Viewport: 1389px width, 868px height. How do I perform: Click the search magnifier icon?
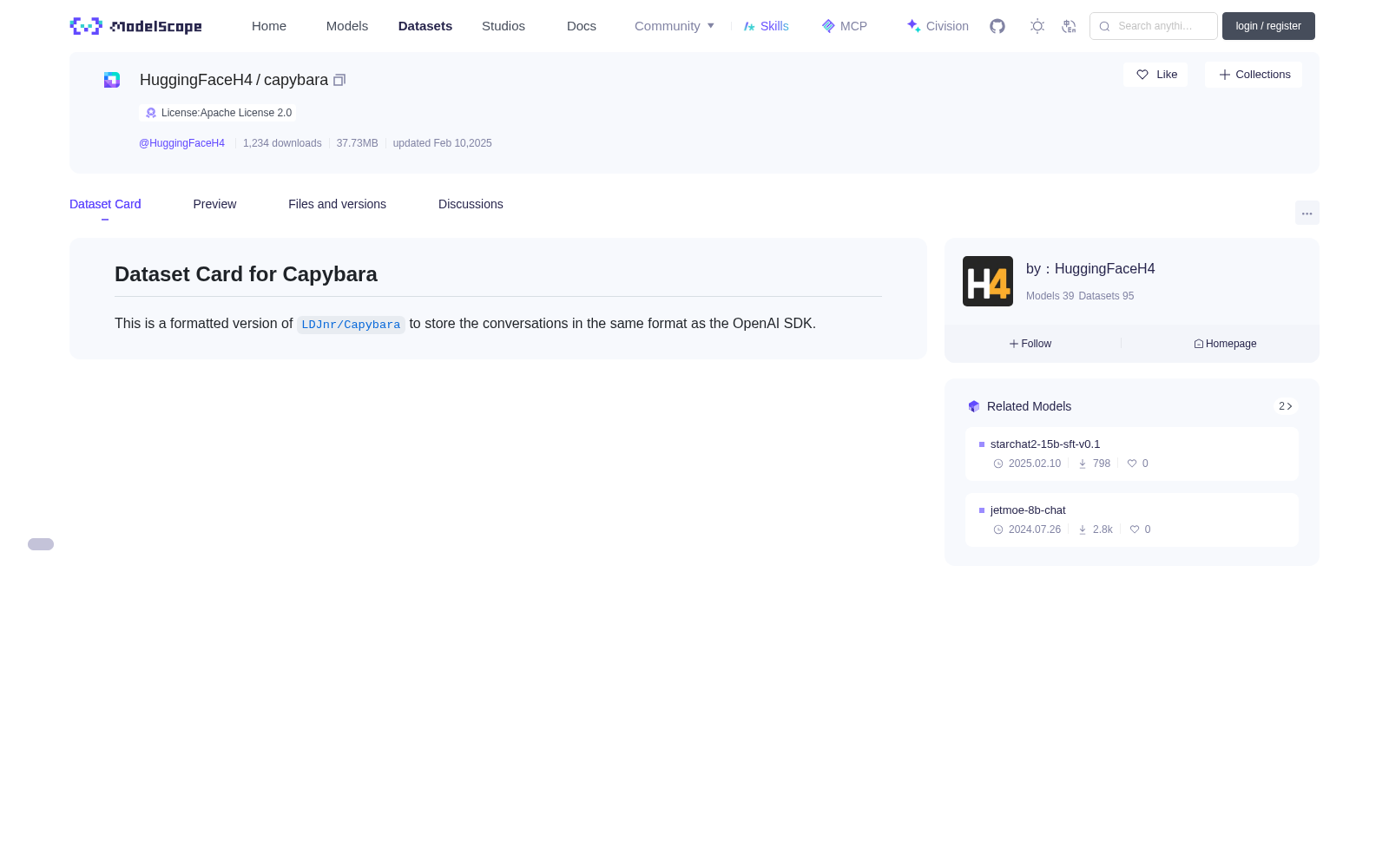[1104, 26]
